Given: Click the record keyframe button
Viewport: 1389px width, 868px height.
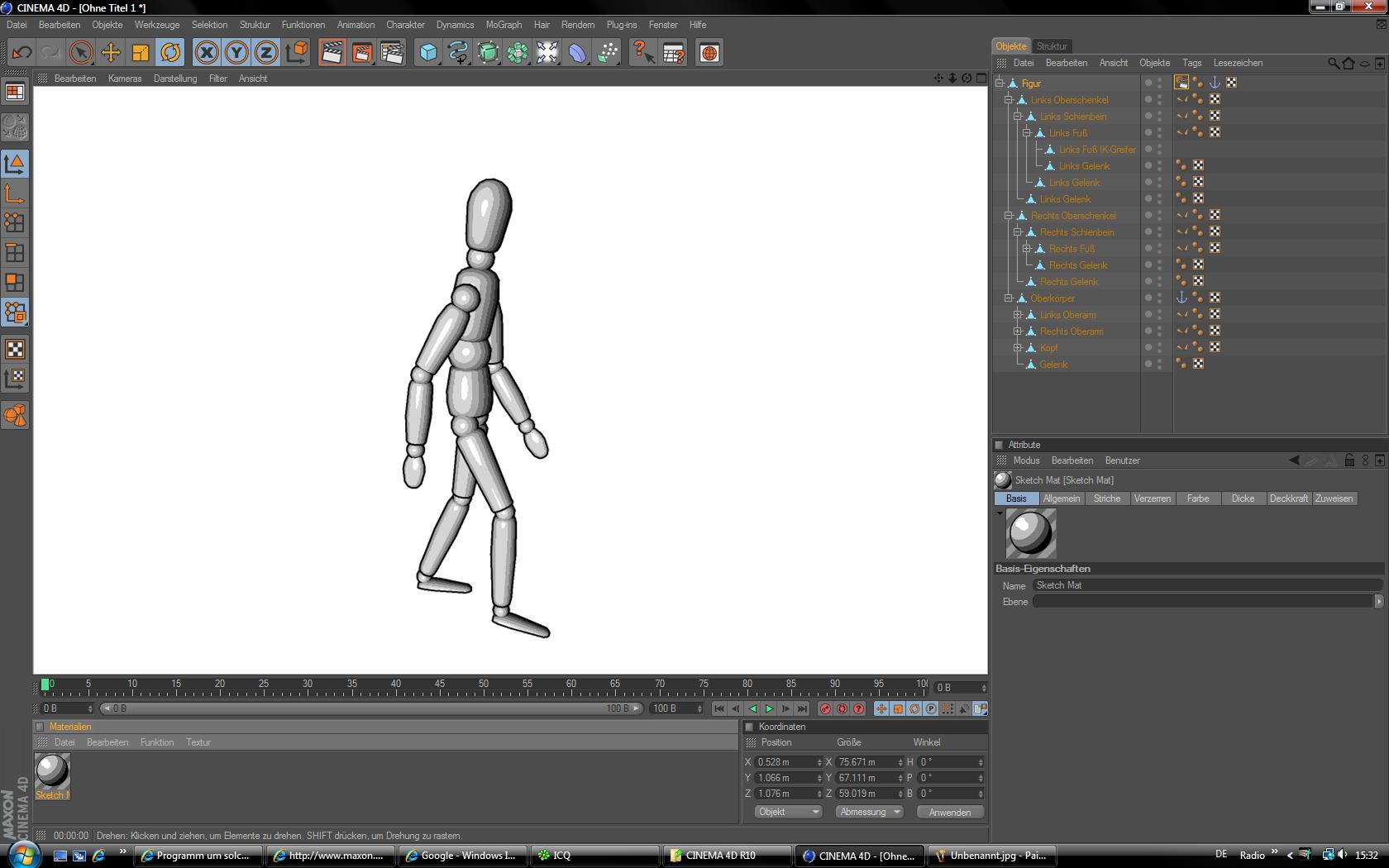Looking at the screenshot, I should pyautogui.click(x=825, y=708).
